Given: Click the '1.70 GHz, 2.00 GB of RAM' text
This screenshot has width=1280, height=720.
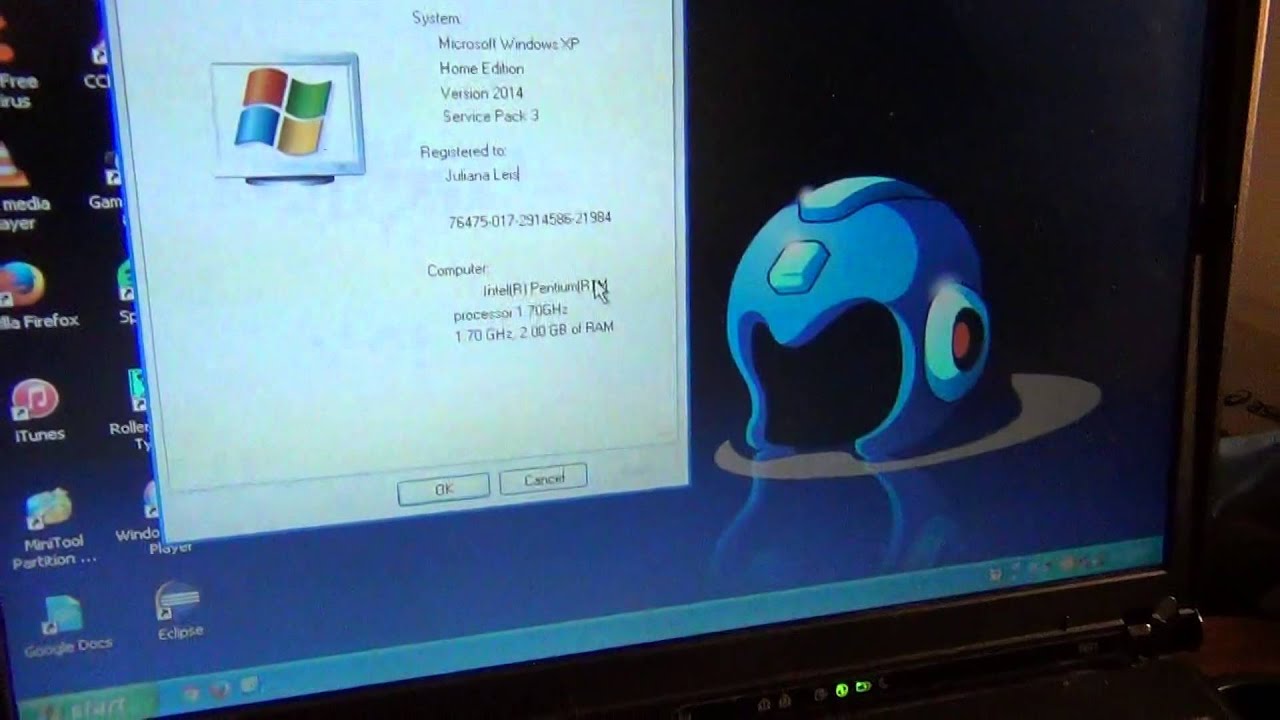Looking at the screenshot, I should point(534,332).
